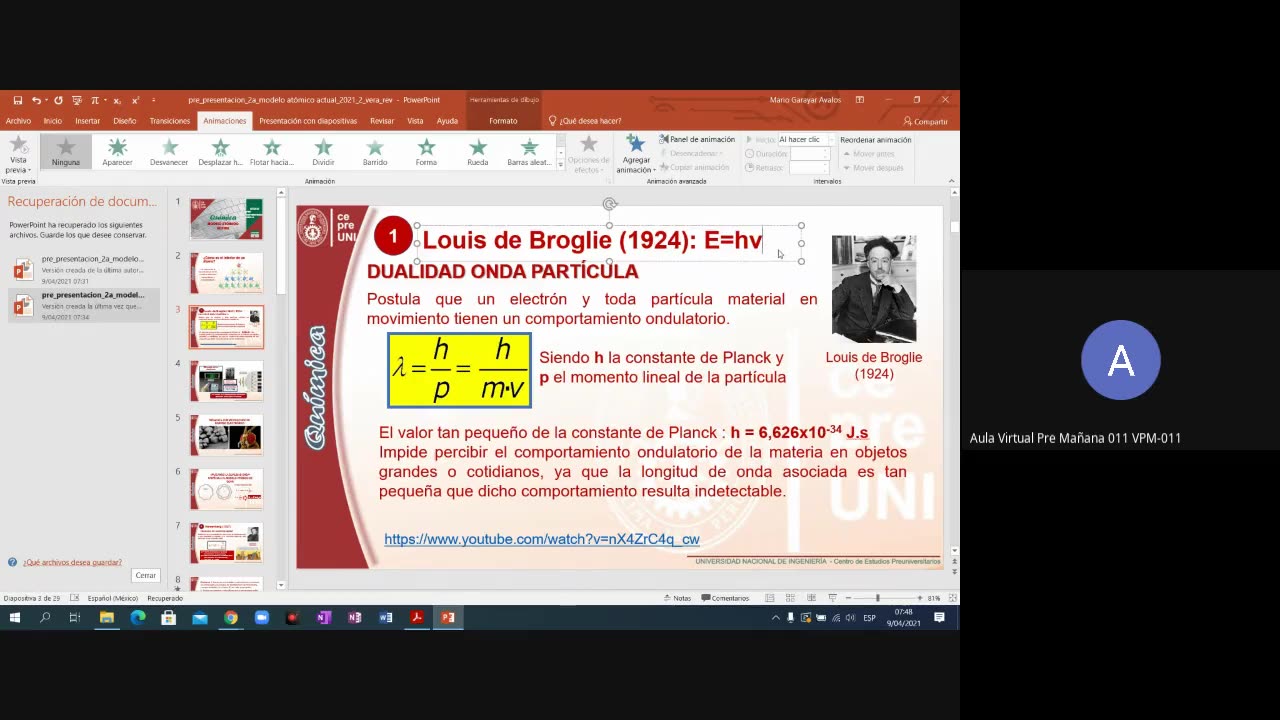The image size is (1280, 720).
Task: Switch to the Transiciones ribbon tab
Action: tap(170, 121)
